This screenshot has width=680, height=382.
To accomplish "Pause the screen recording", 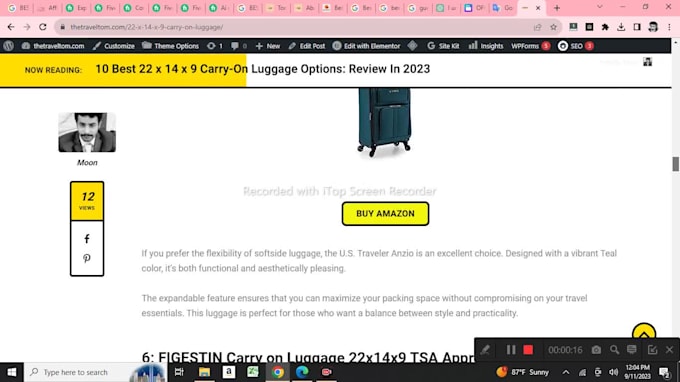I will [x=510, y=350].
